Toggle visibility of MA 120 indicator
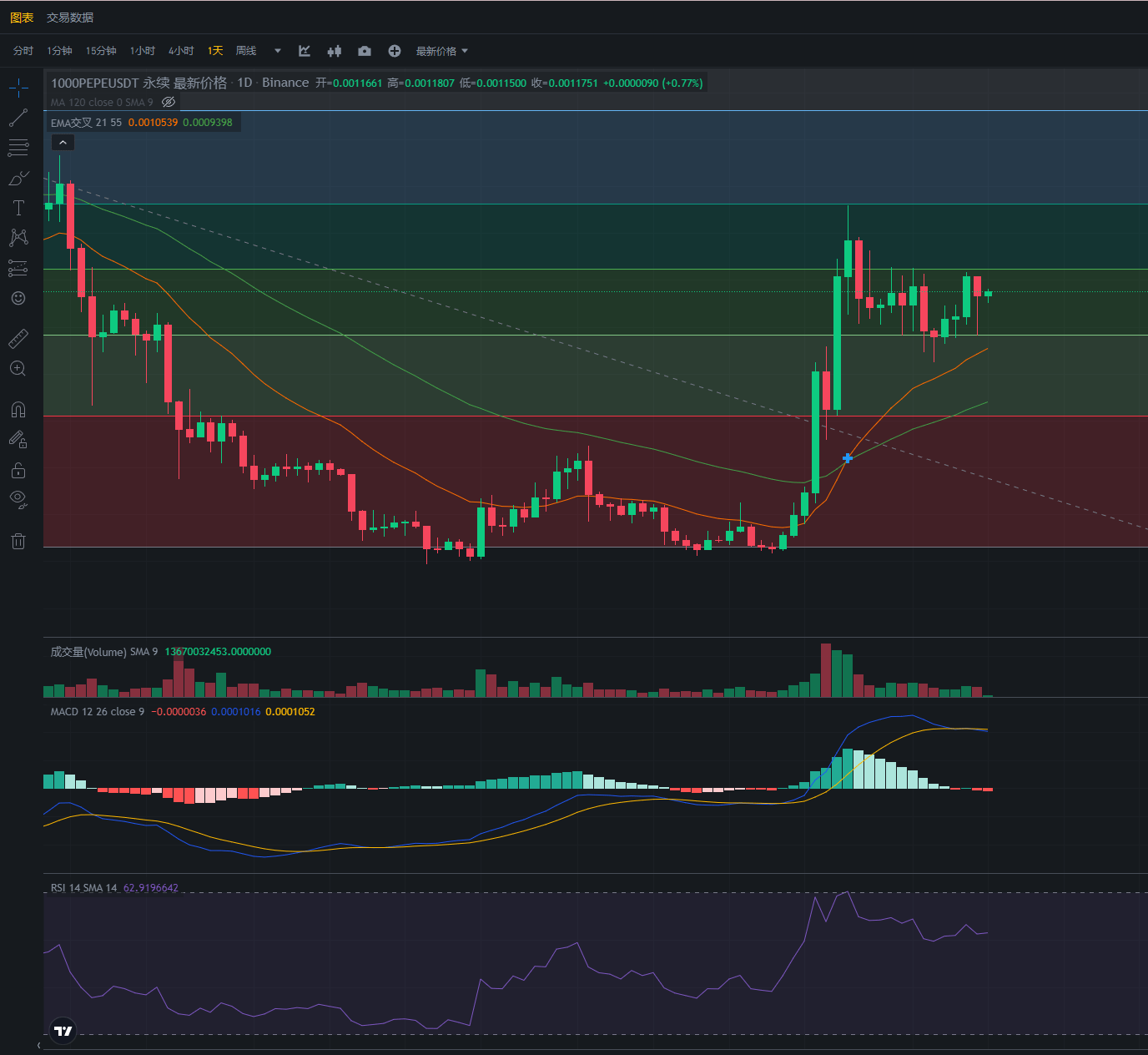This screenshot has width=1148, height=1055. (x=169, y=102)
